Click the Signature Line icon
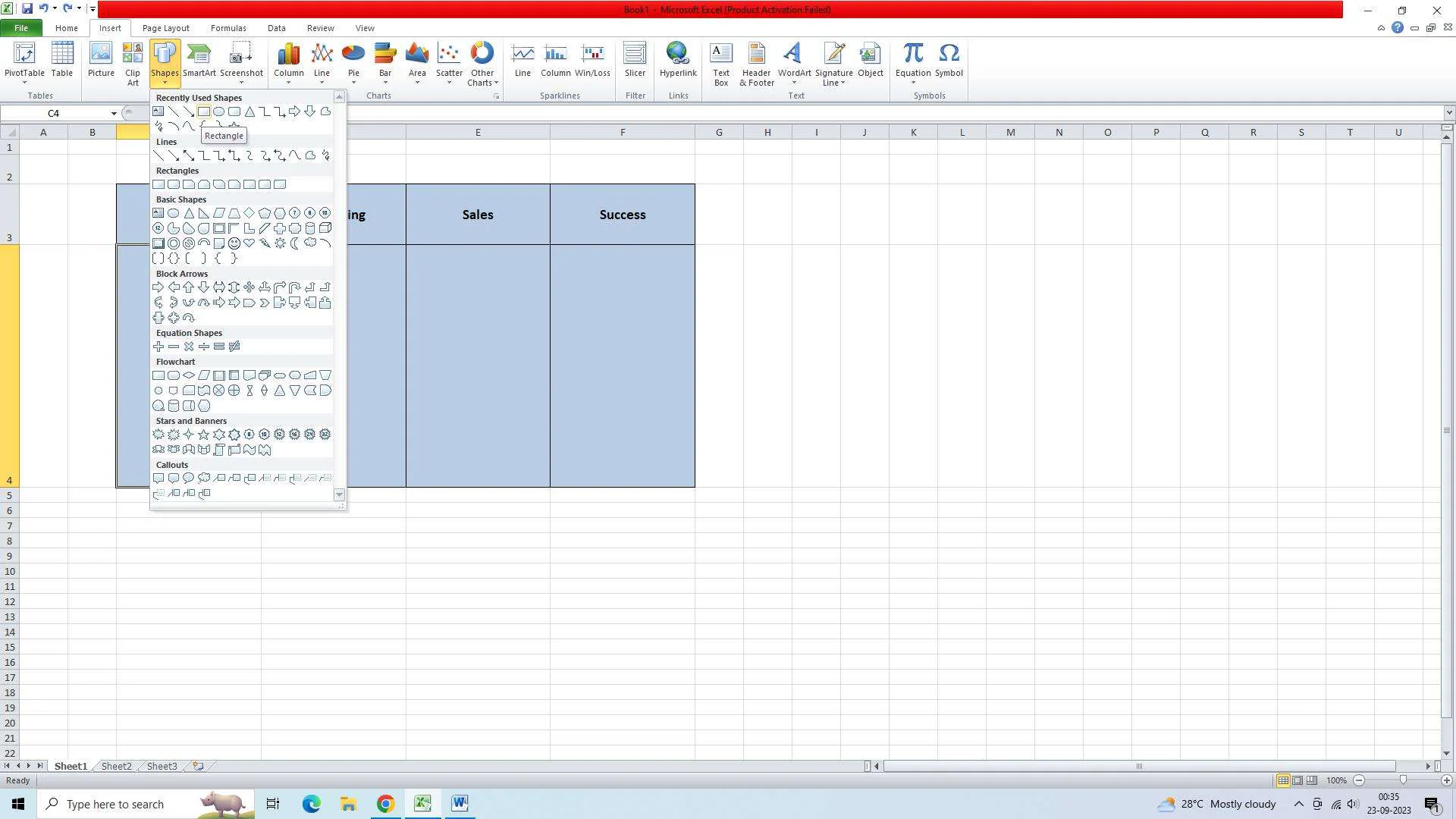The image size is (1456, 819). (x=833, y=62)
